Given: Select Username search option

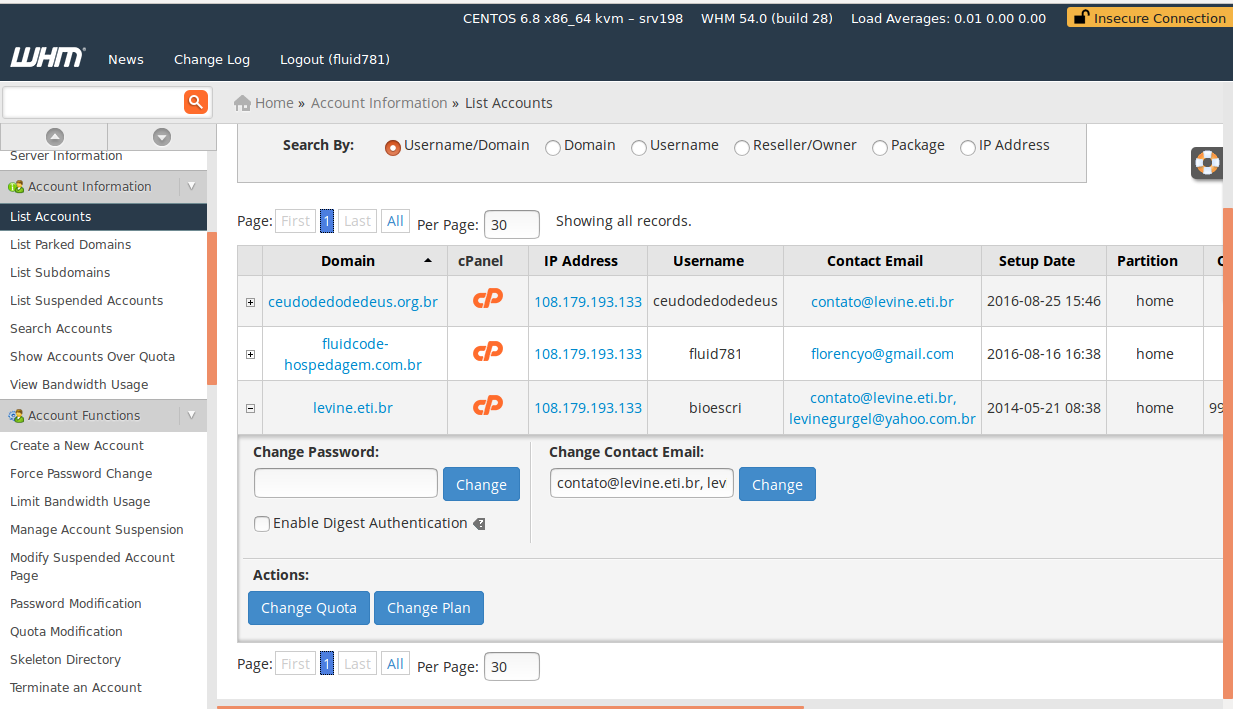Looking at the screenshot, I should [x=638, y=147].
